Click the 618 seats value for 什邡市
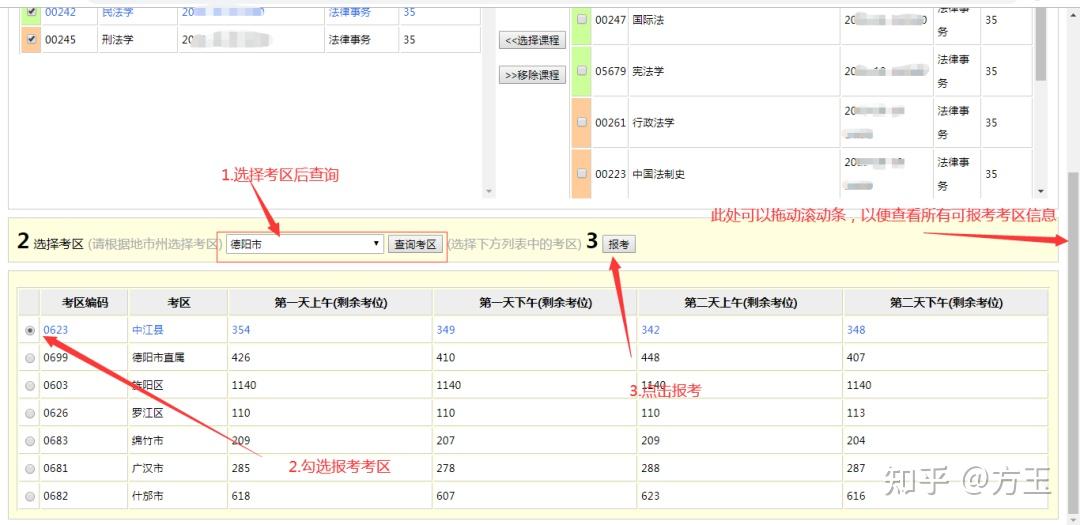The height and width of the screenshot is (525, 1080). click(x=240, y=495)
